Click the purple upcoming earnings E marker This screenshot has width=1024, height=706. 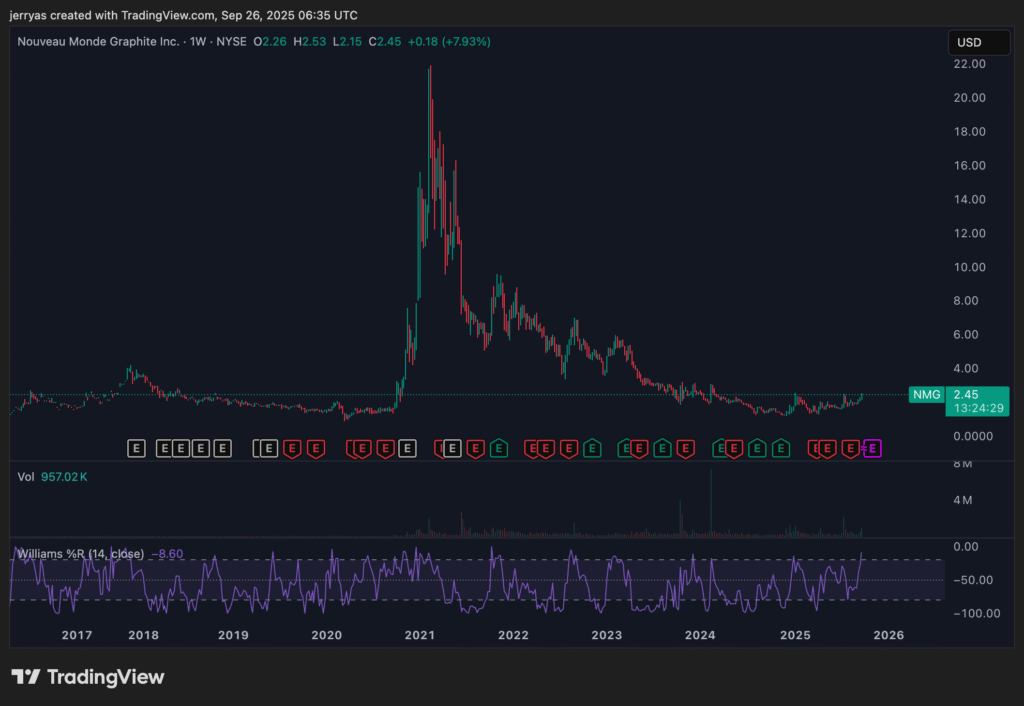(x=872, y=449)
